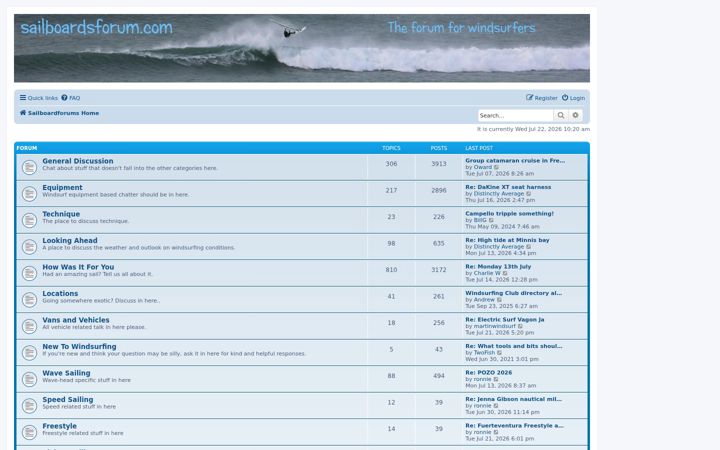Open advanced search gear icon
The image size is (720, 450).
click(575, 115)
